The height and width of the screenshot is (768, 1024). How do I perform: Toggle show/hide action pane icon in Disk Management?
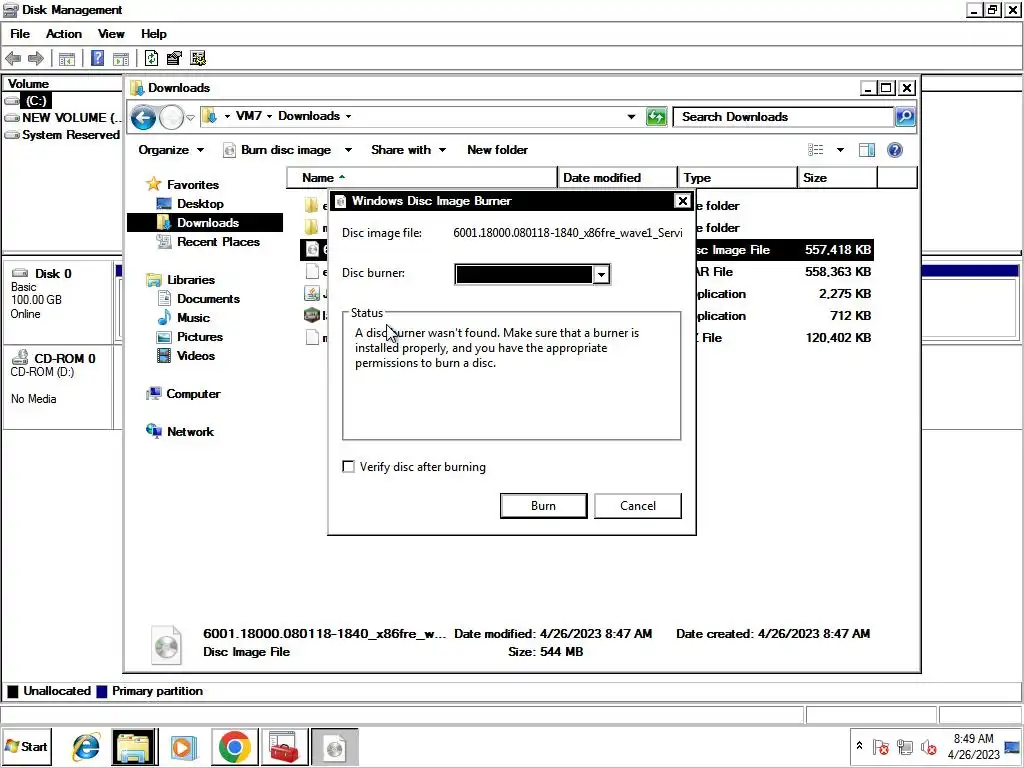(121, 59)
